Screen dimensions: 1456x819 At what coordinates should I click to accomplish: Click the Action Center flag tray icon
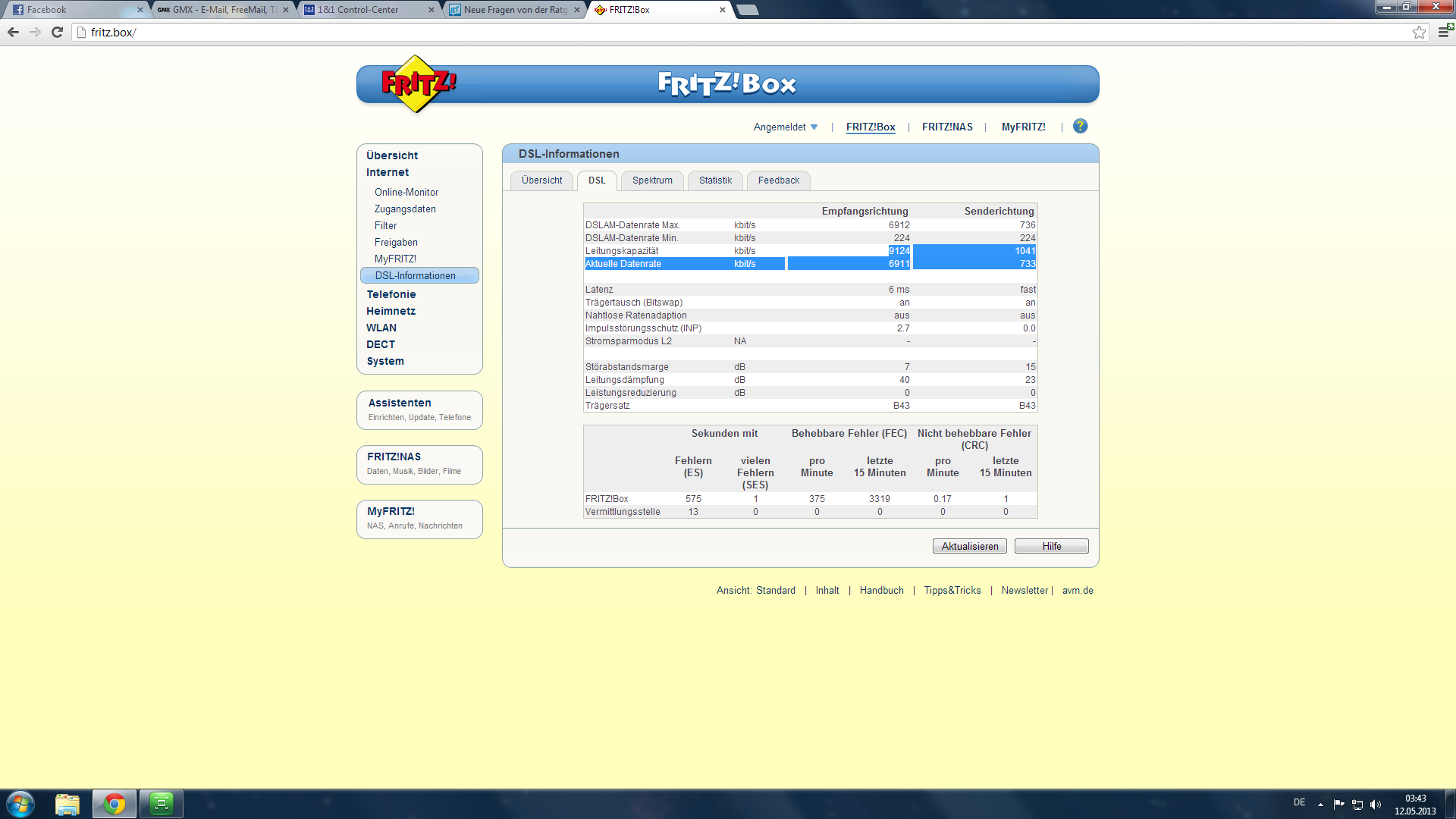coord(1339,805)
